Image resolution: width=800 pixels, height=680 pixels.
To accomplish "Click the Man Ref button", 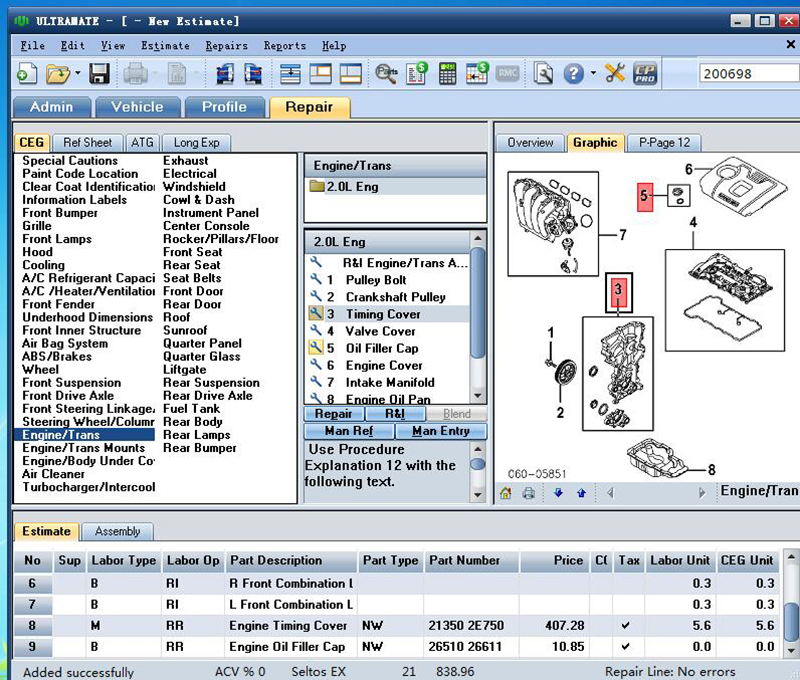I will coord(349,432).
